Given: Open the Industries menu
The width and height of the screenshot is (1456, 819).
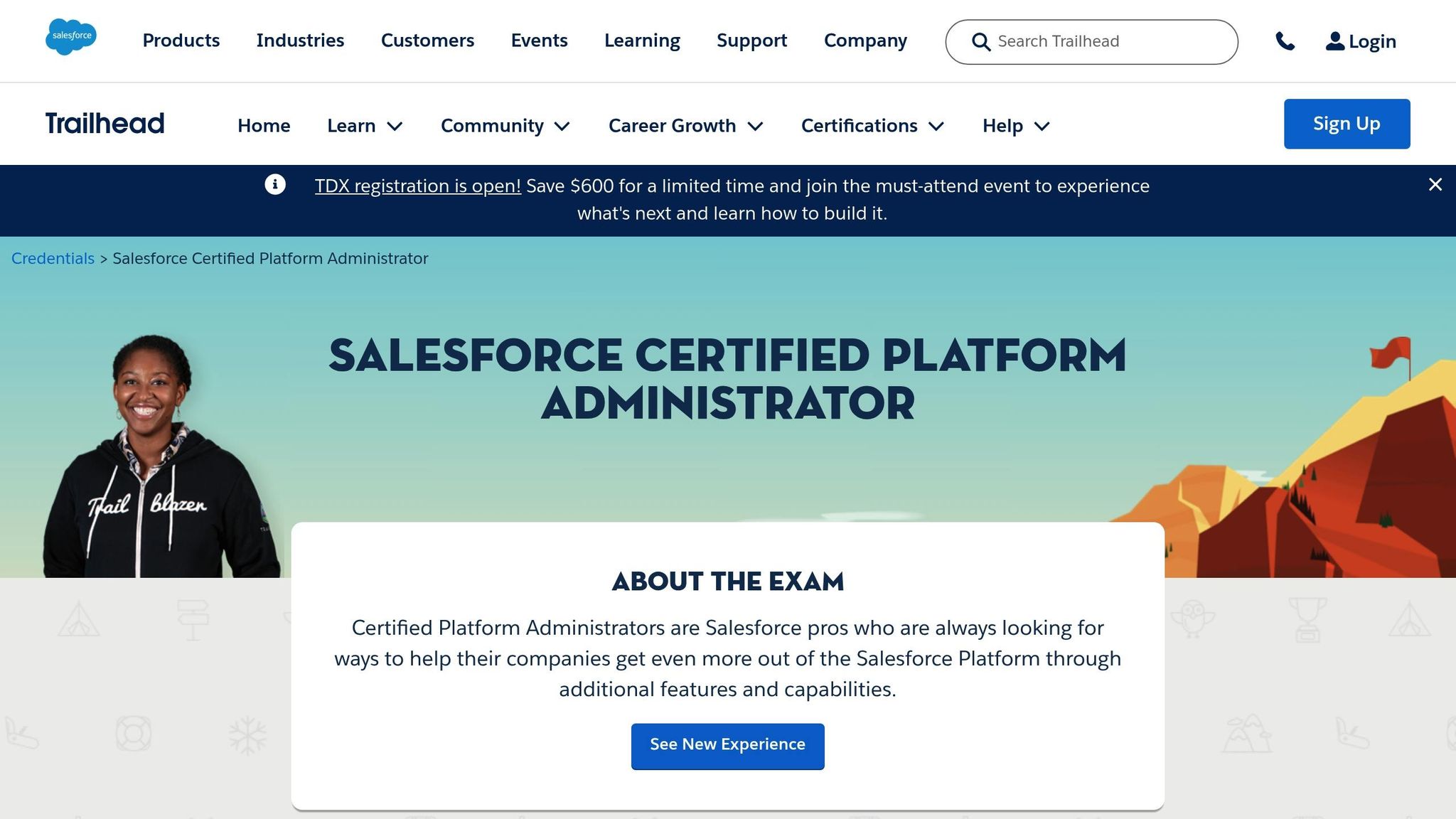Looking at the screenshot, I should (x=300, y=41).
